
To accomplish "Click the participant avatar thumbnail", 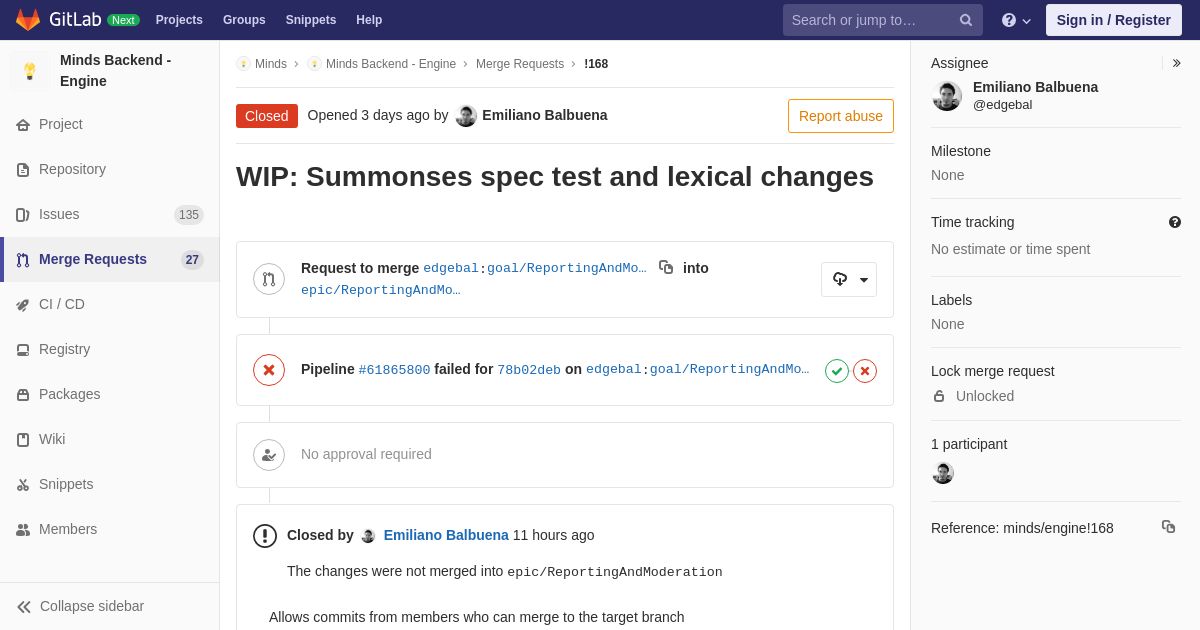I will click(x=943, y=473).
